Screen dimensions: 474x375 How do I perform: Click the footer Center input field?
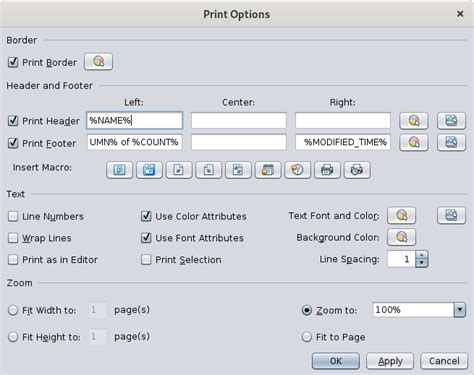239,142
